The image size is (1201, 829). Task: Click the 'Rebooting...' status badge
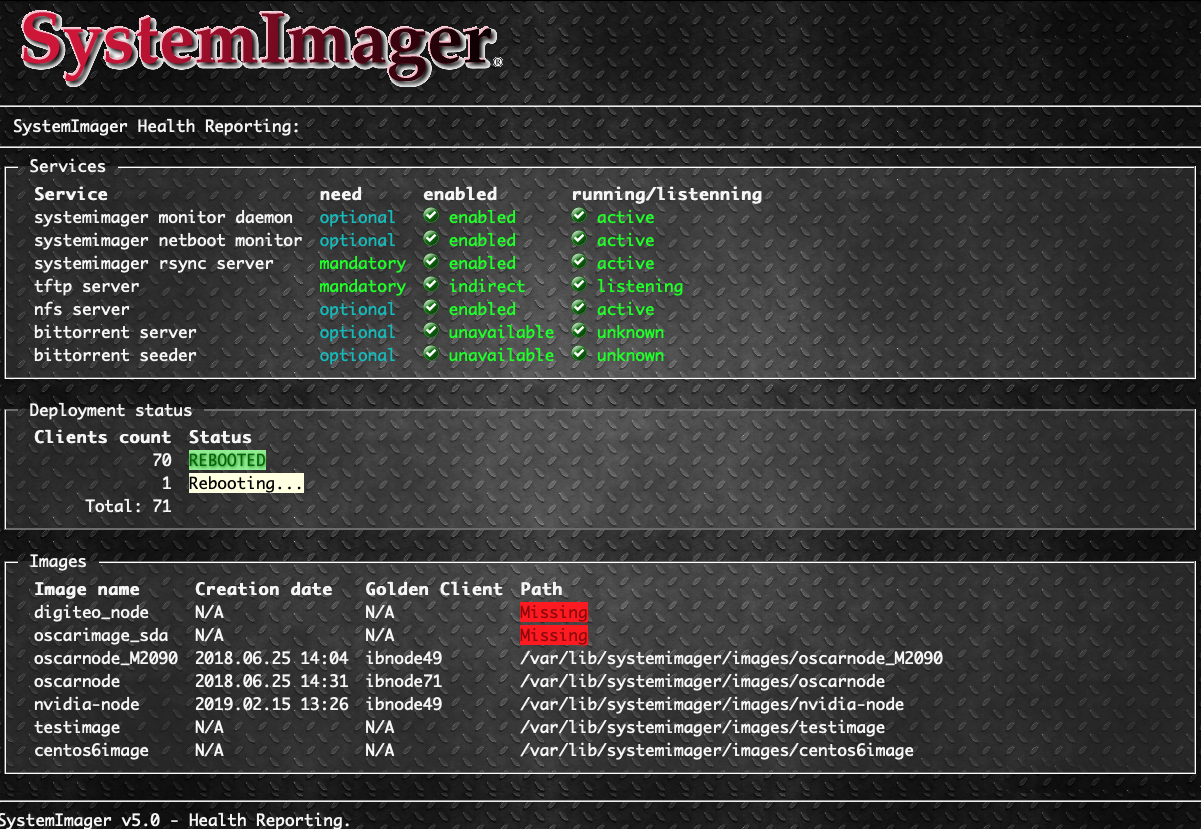point(246,484)
